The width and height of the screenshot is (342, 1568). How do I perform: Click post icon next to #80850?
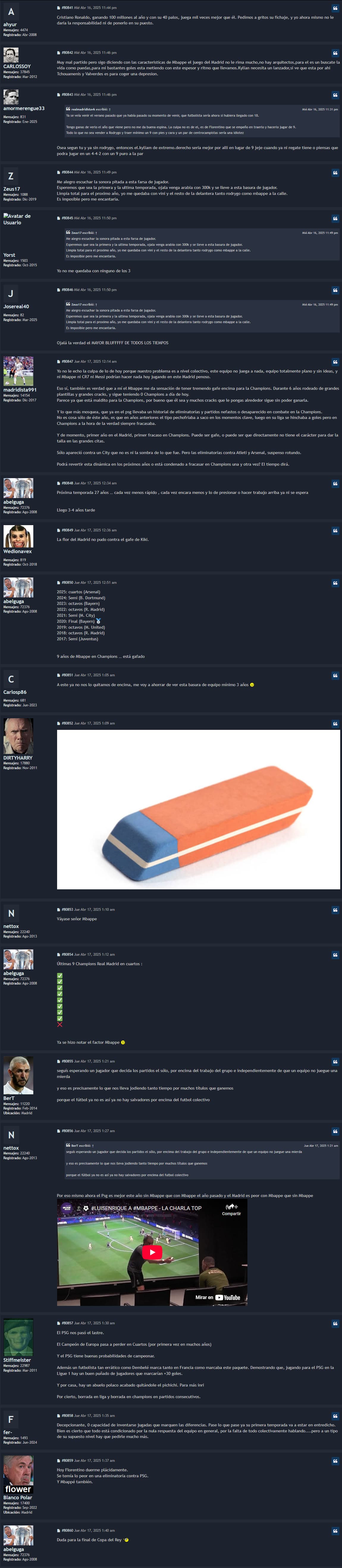(x=58, y=583)
